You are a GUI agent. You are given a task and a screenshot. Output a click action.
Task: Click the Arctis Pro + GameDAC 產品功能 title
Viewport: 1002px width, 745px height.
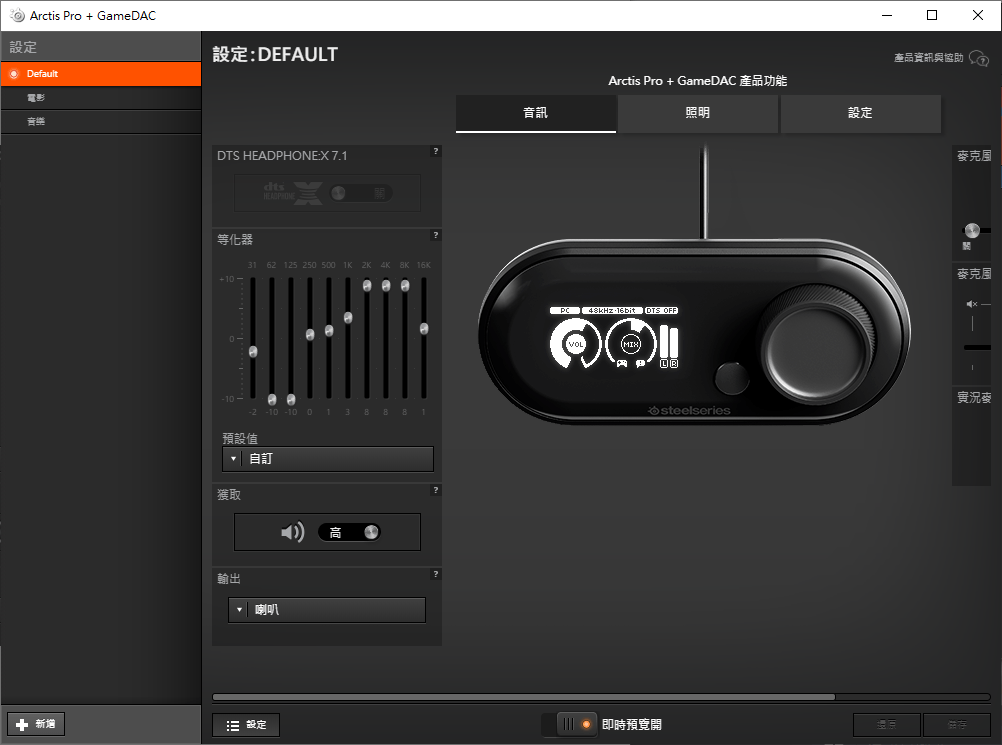pos(698,81)
